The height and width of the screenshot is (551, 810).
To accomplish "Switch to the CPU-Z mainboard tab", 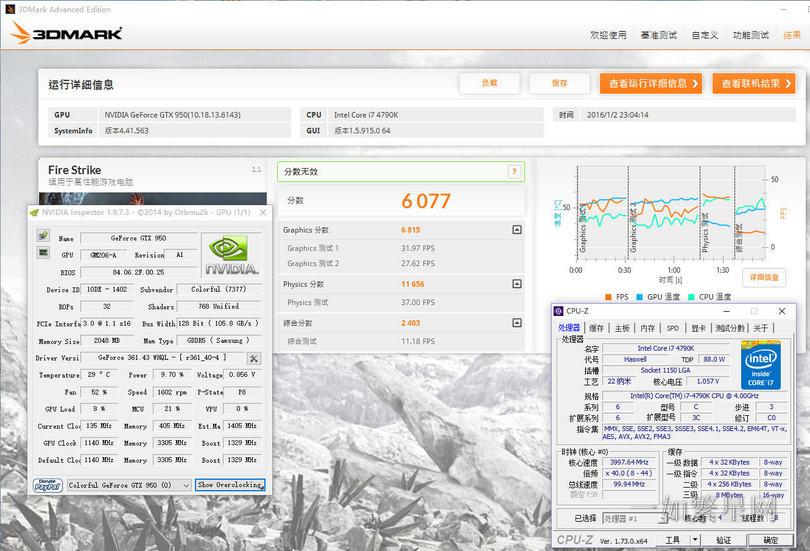I will tap(622, 328).
